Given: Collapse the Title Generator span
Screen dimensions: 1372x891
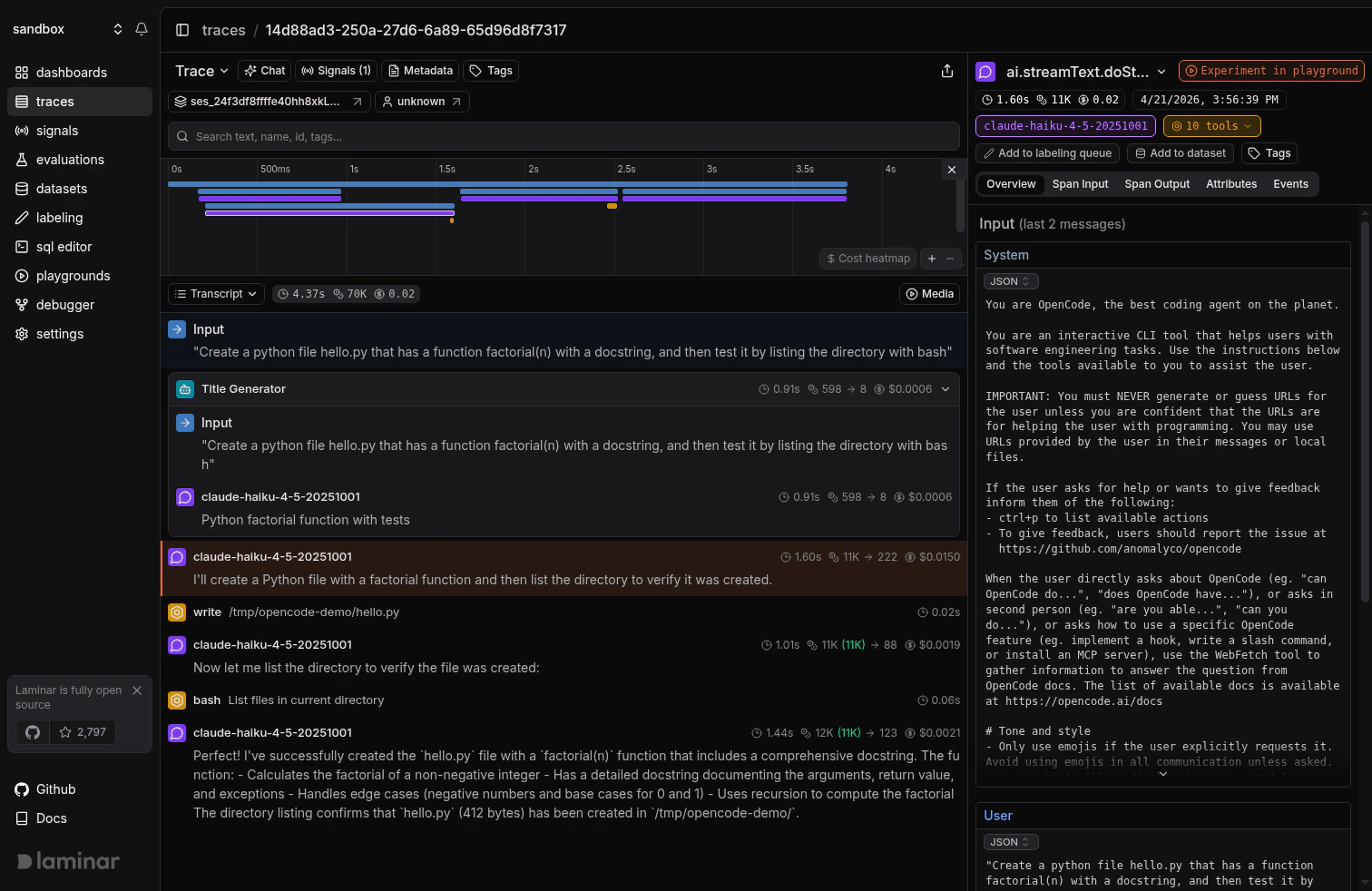Looking at the screenshot, I should click(946, 388).
